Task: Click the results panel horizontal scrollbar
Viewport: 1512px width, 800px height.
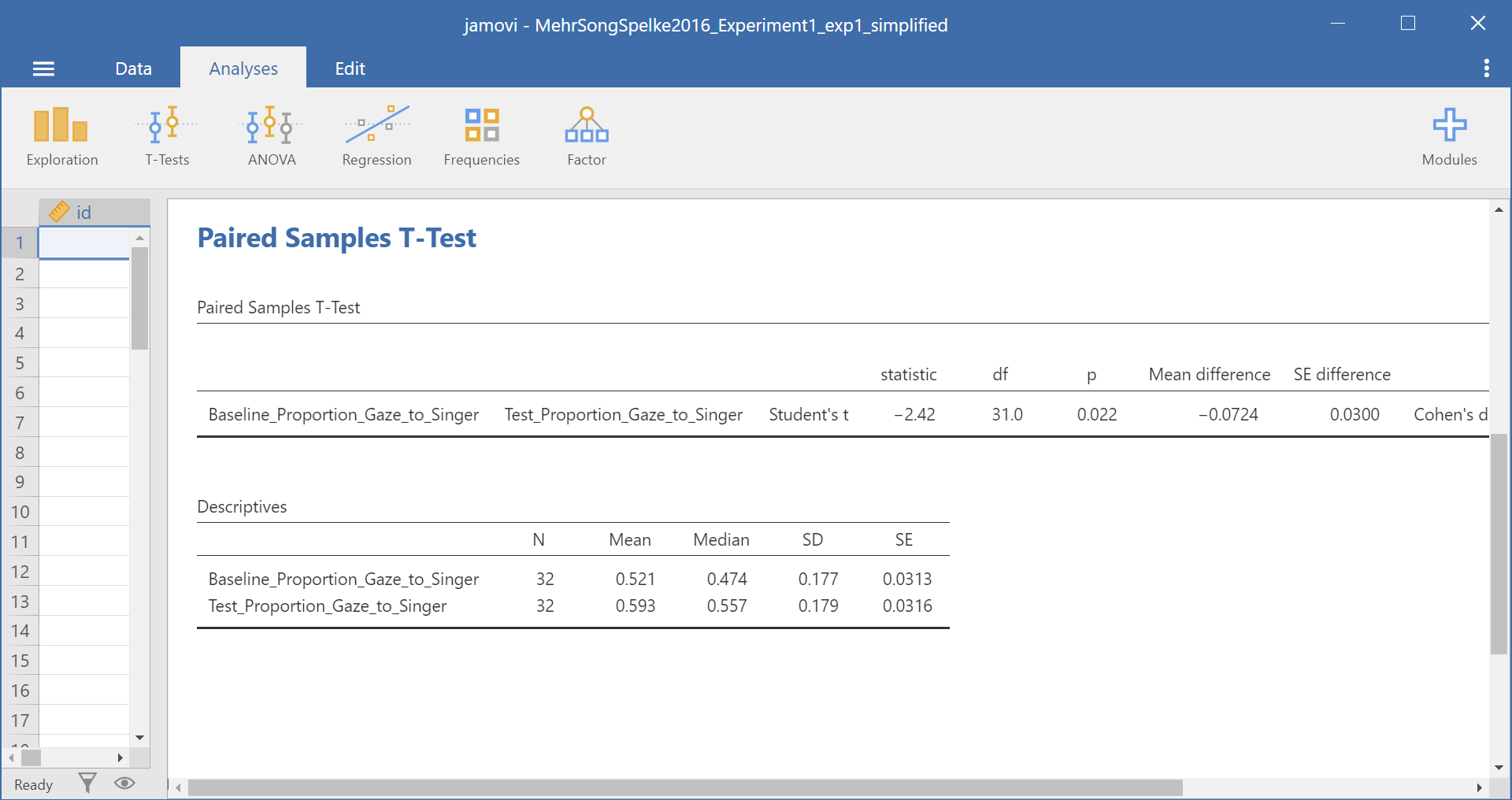Action: (x=684, y=787)
